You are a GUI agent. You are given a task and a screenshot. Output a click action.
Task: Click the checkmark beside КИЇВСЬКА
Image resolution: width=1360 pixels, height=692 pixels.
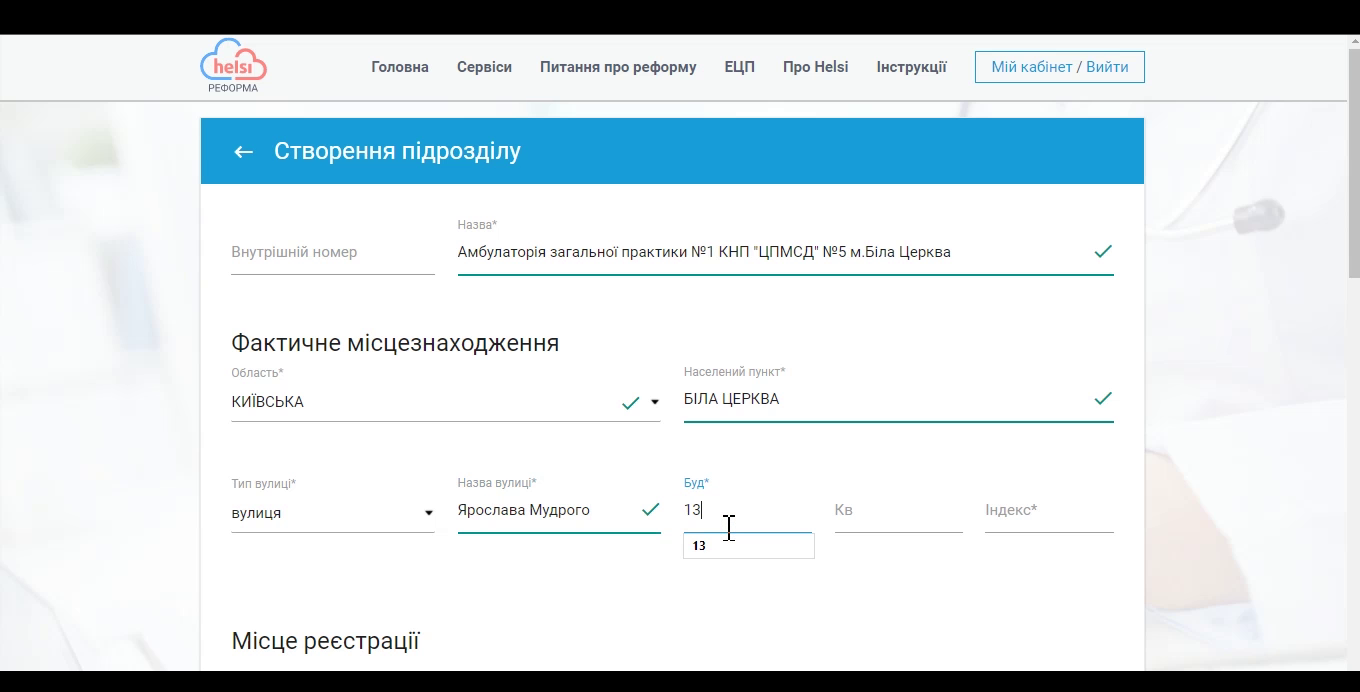tap(630, 403)
